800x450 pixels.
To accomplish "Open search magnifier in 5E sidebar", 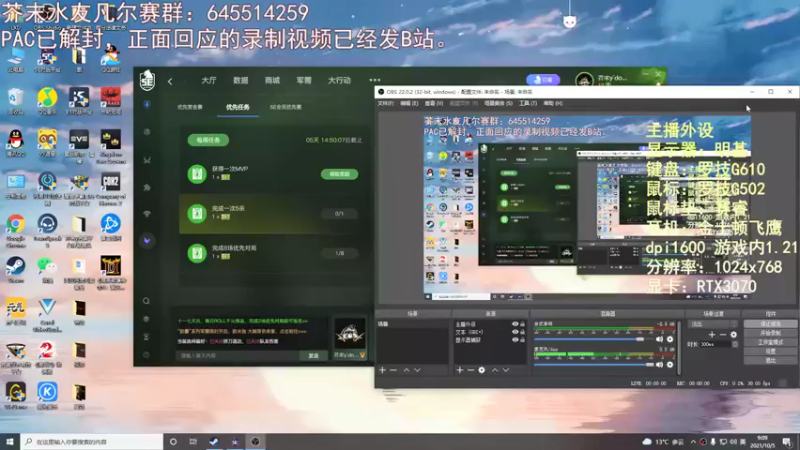I will pyautogui.click(x=146, y=301).
